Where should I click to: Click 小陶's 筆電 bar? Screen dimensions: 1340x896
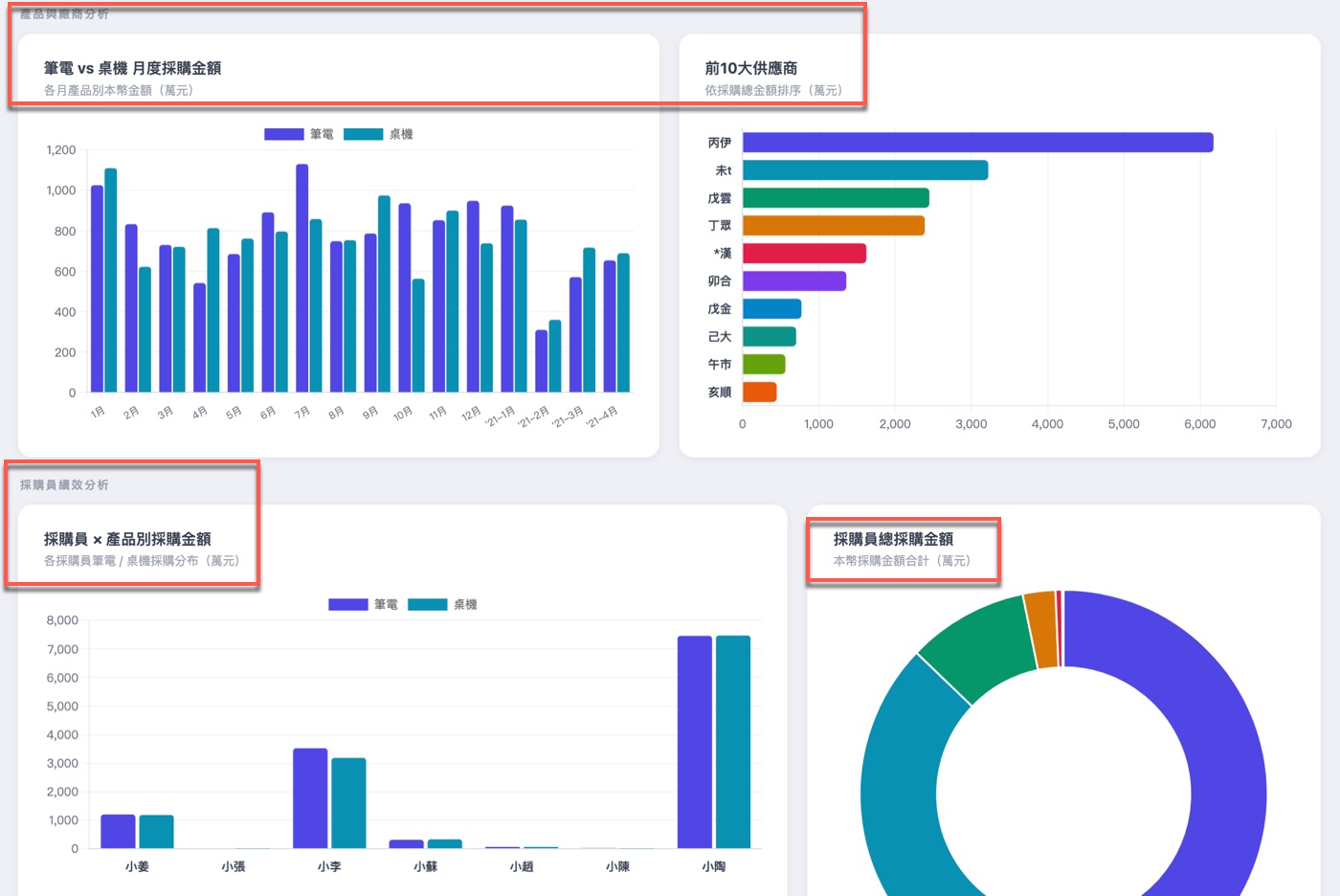695,742
